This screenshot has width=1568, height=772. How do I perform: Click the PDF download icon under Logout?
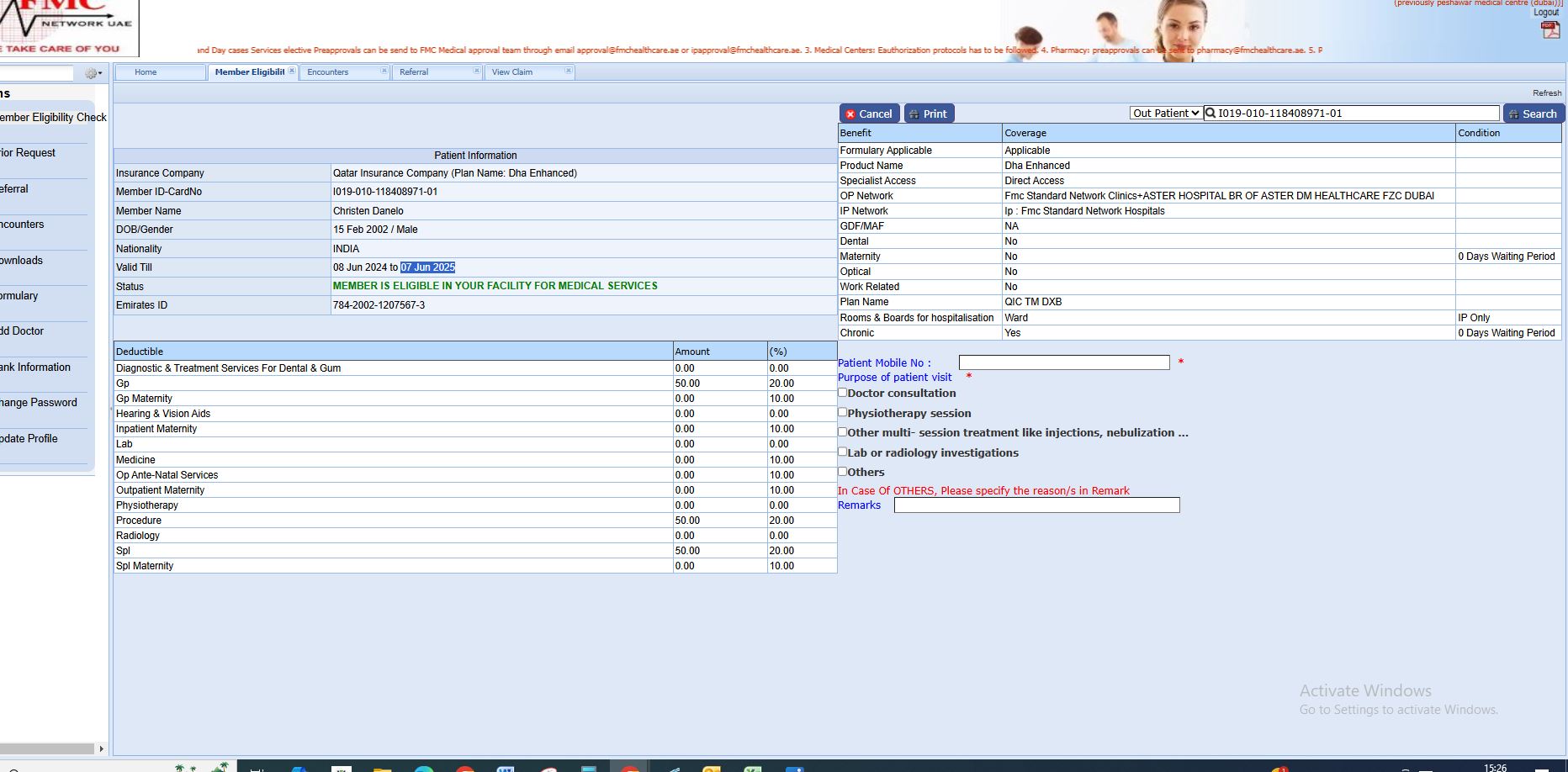(x=1549, y=30)
